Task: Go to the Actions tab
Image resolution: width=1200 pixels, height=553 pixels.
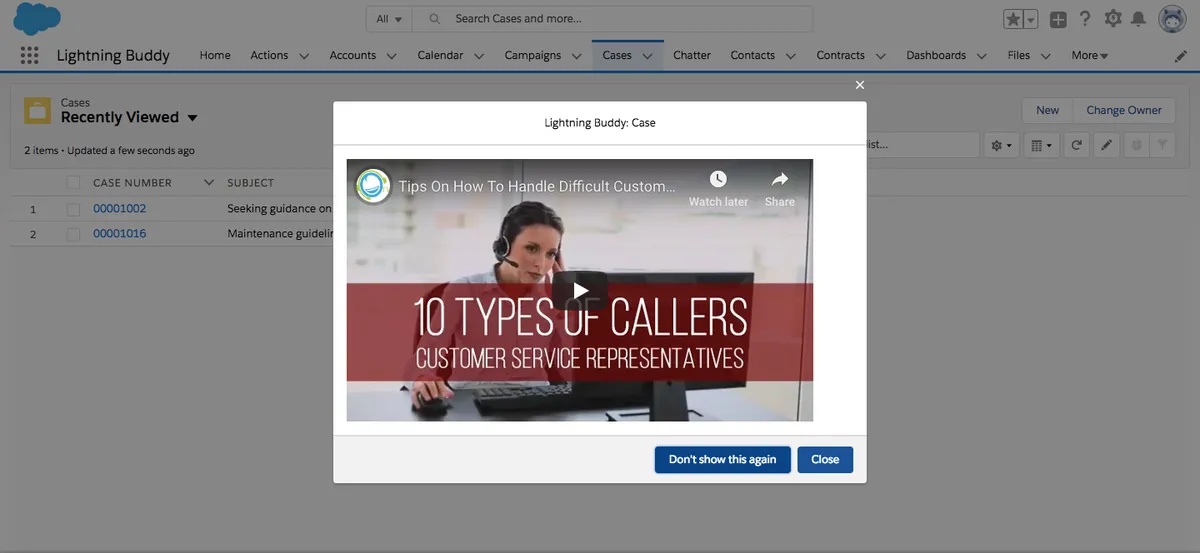Action: (x=269, y=56)
